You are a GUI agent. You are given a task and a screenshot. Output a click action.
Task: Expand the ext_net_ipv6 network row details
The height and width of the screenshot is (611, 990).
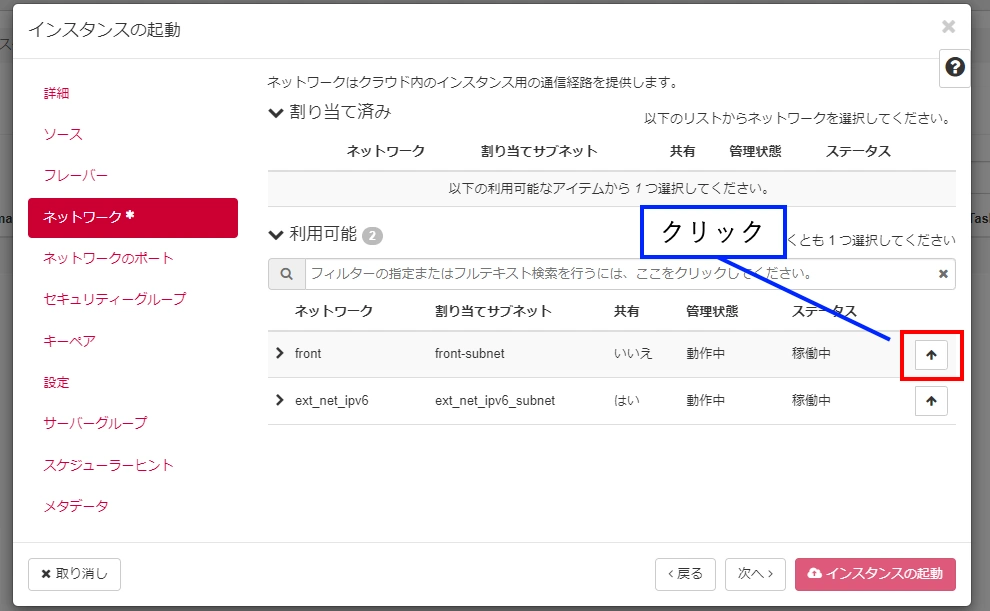click(280, 401)
